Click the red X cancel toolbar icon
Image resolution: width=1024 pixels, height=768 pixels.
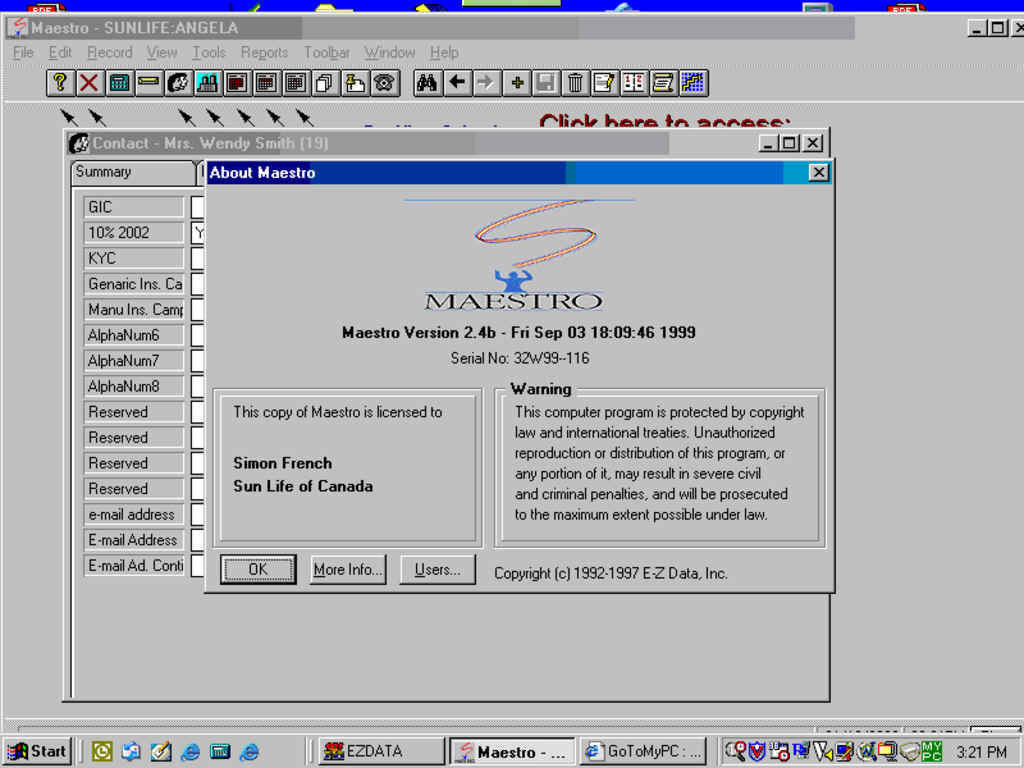click(x=89, y=83)
